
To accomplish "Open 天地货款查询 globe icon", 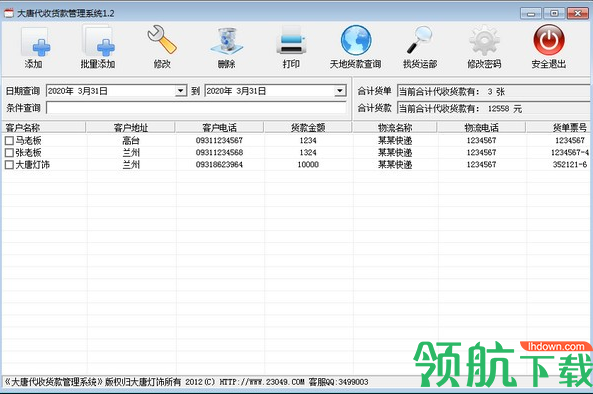I will 355,40.
